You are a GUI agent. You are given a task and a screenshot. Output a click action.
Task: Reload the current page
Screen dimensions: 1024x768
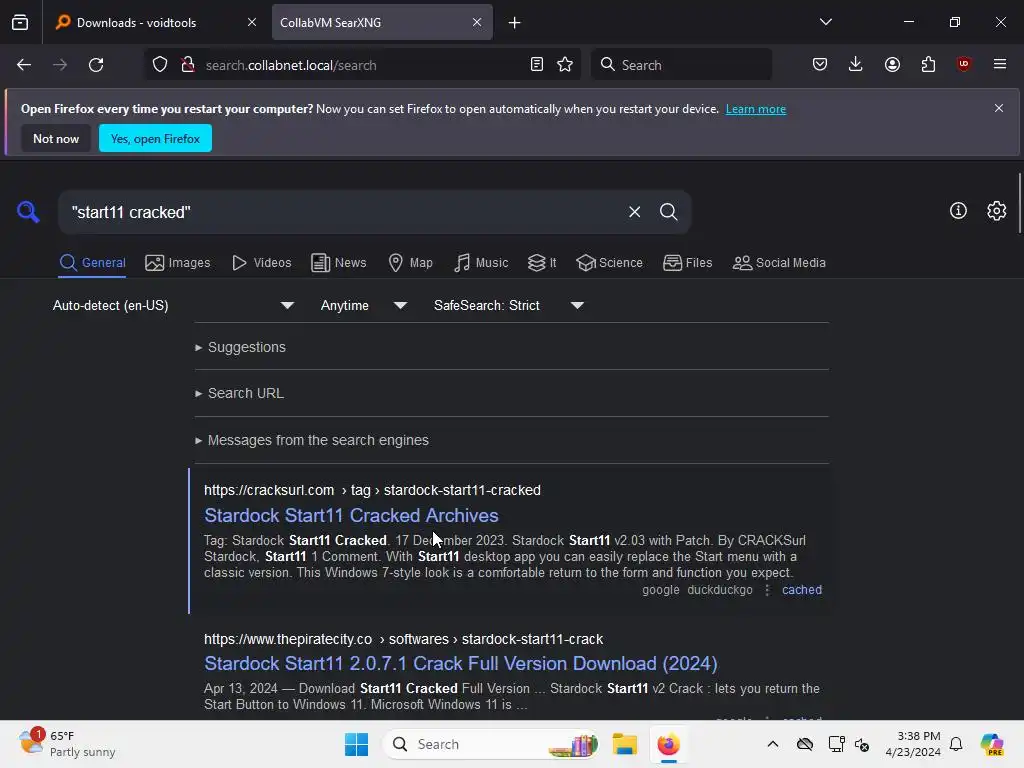point(96,65)
